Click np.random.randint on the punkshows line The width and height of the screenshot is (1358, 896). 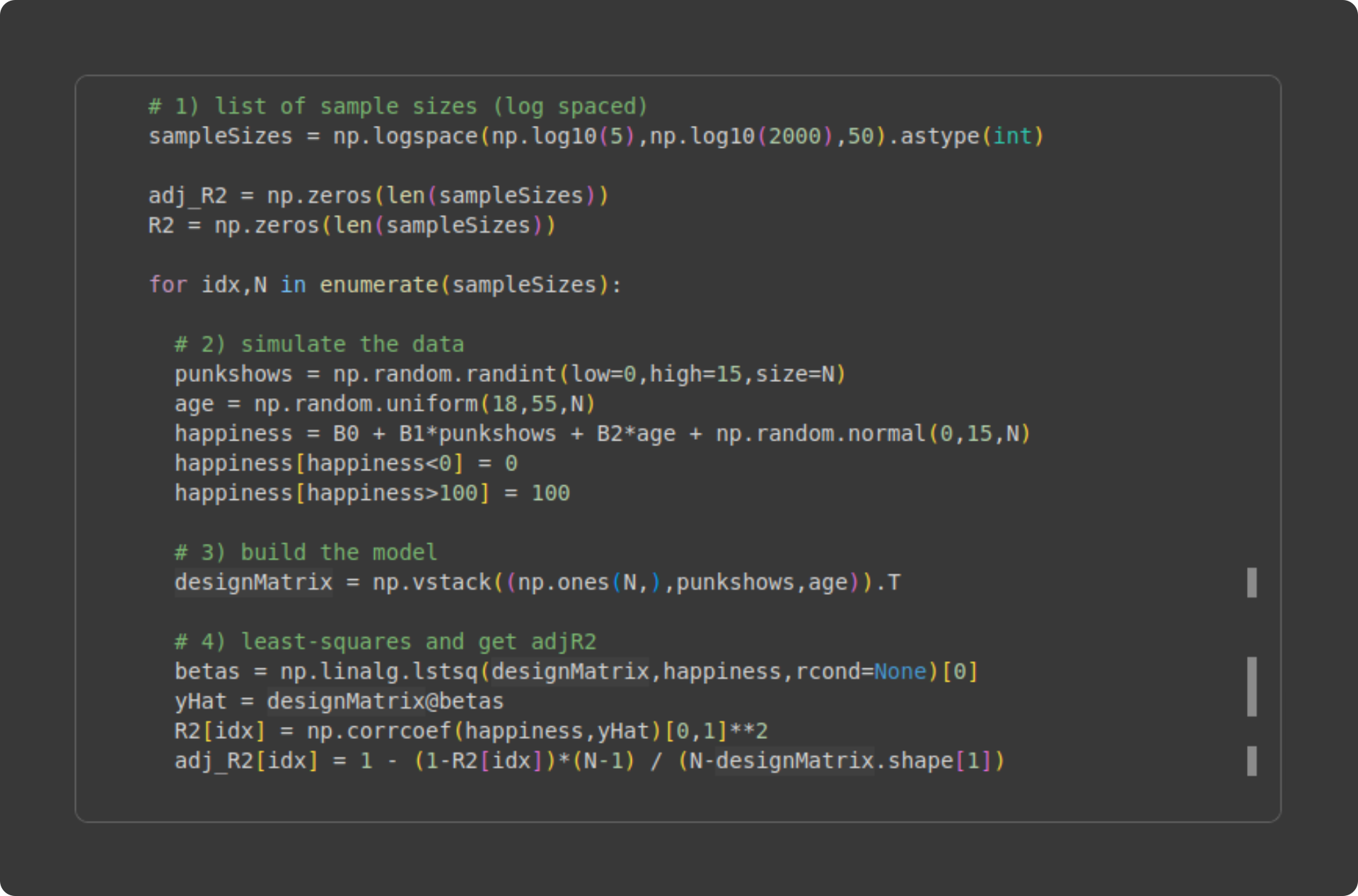pyautogui.click(x=444, y=373)
